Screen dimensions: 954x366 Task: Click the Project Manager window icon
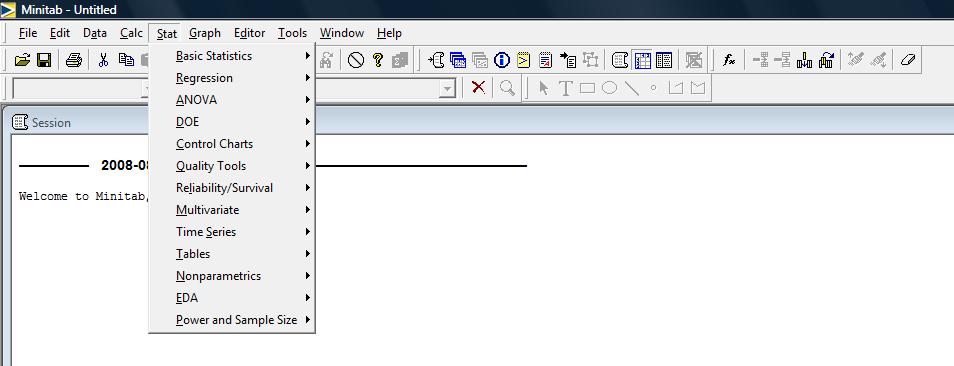664,60
